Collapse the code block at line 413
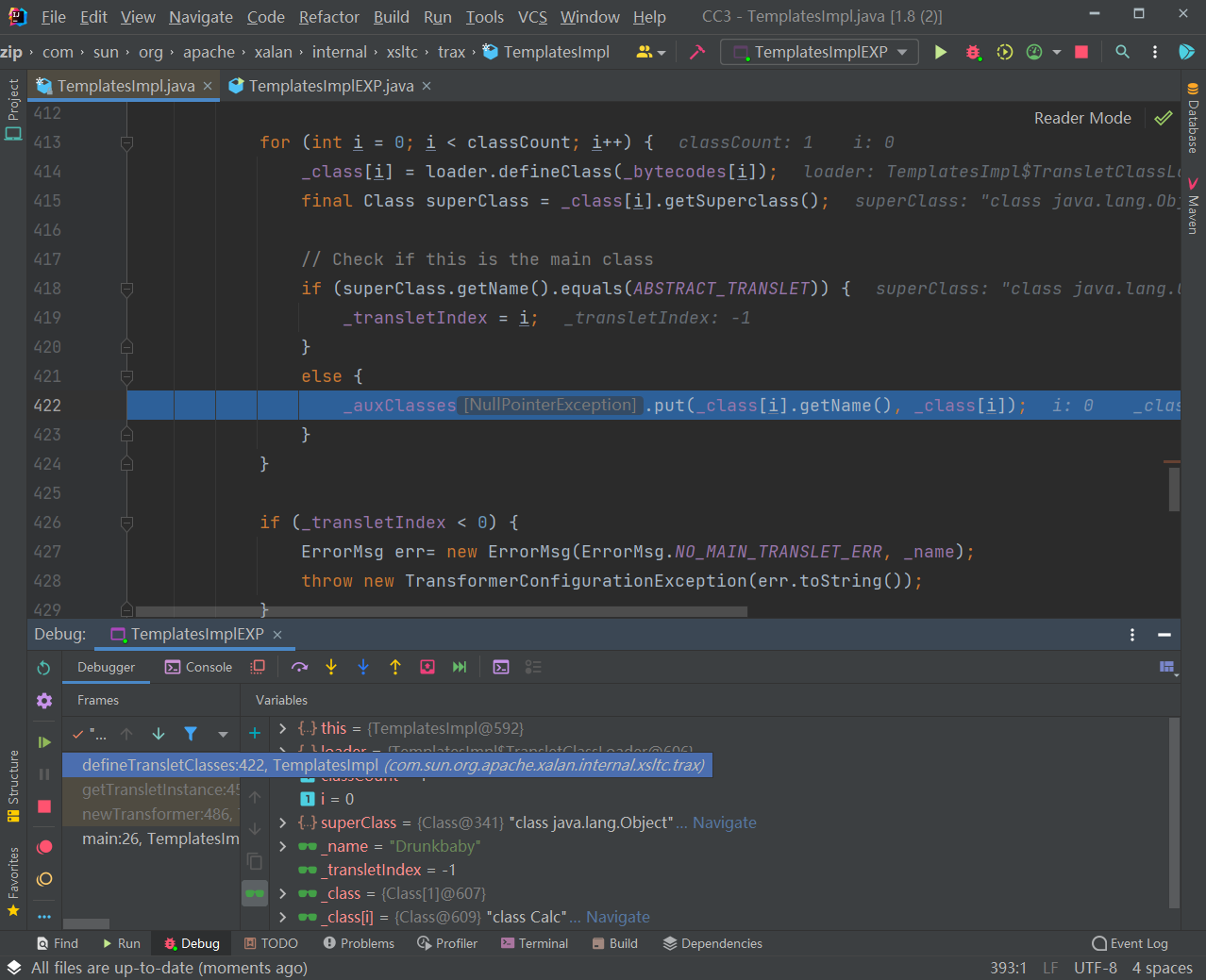 (x=126, y=143)
